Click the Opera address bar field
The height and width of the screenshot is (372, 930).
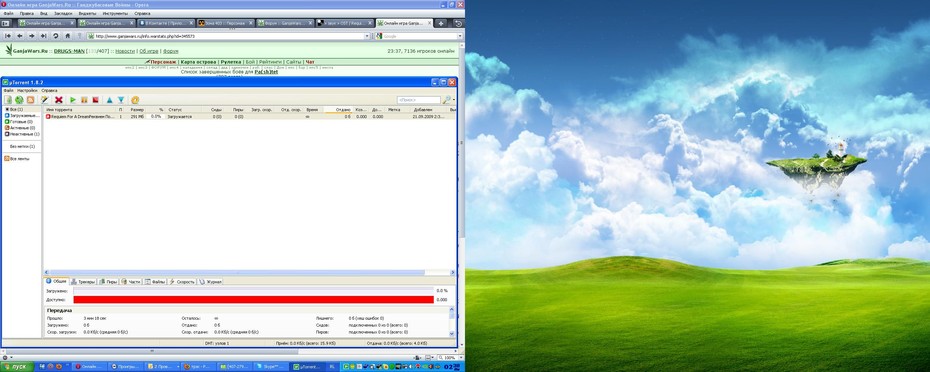(x=228, y=36)
